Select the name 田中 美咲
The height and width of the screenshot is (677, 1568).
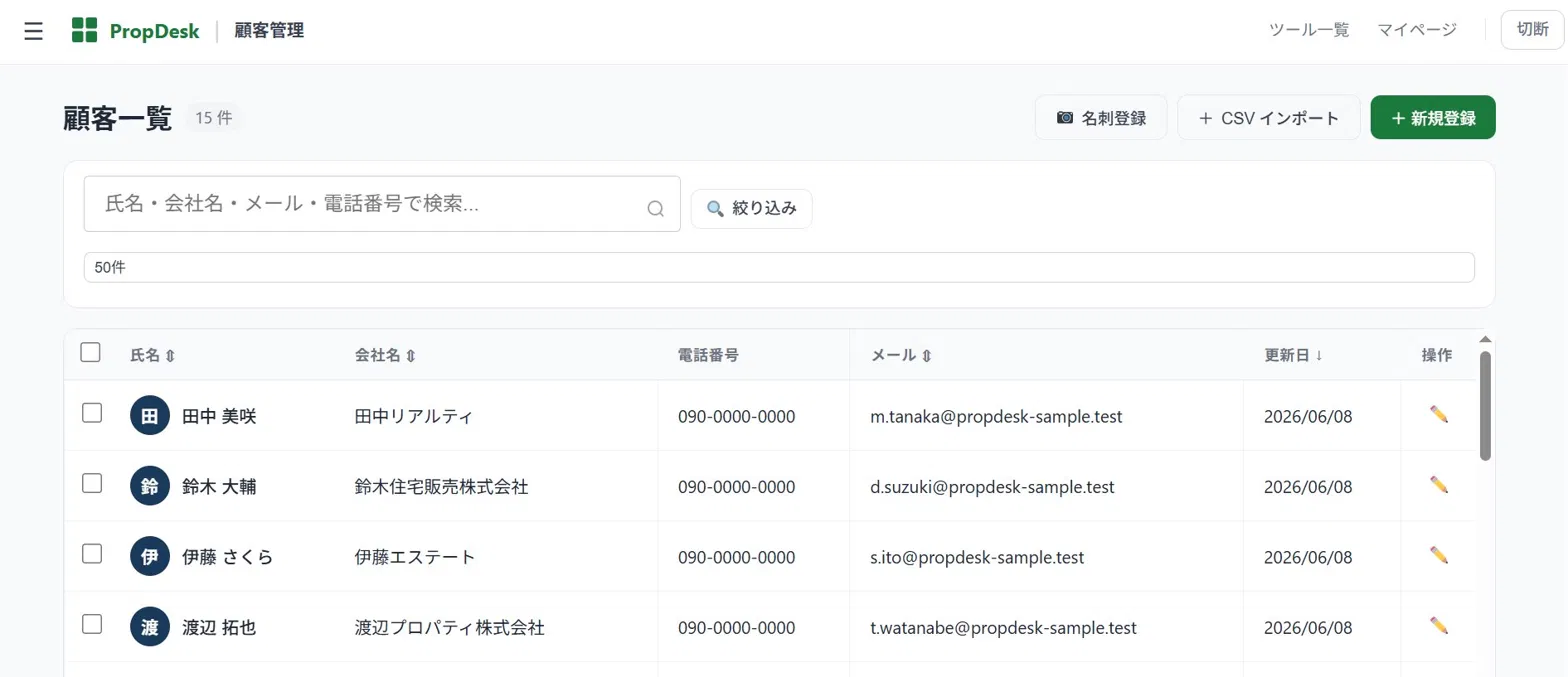pyautogui.click(x=219, y=416)
